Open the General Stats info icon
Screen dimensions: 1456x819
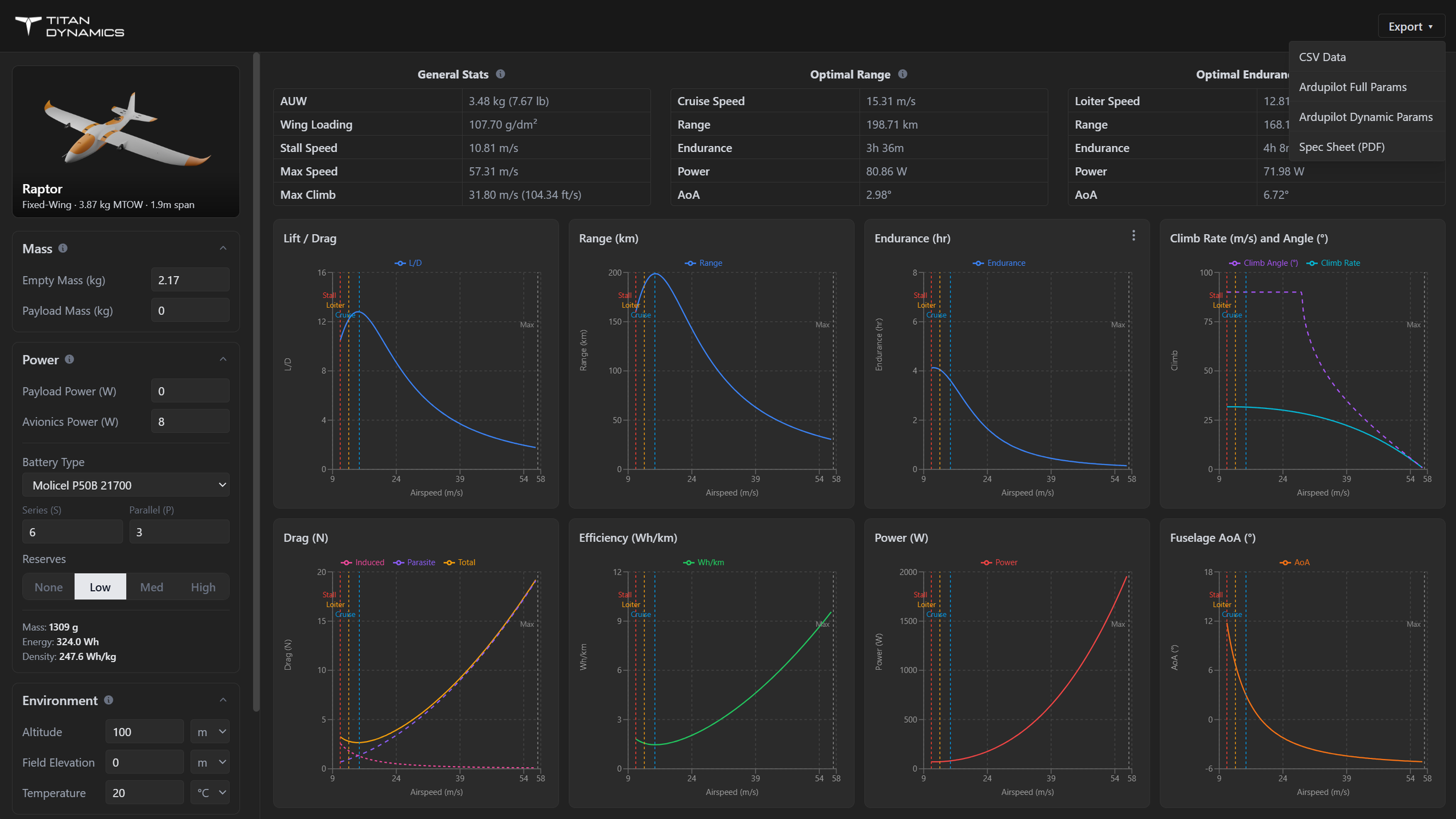click(x=500, y=74)
